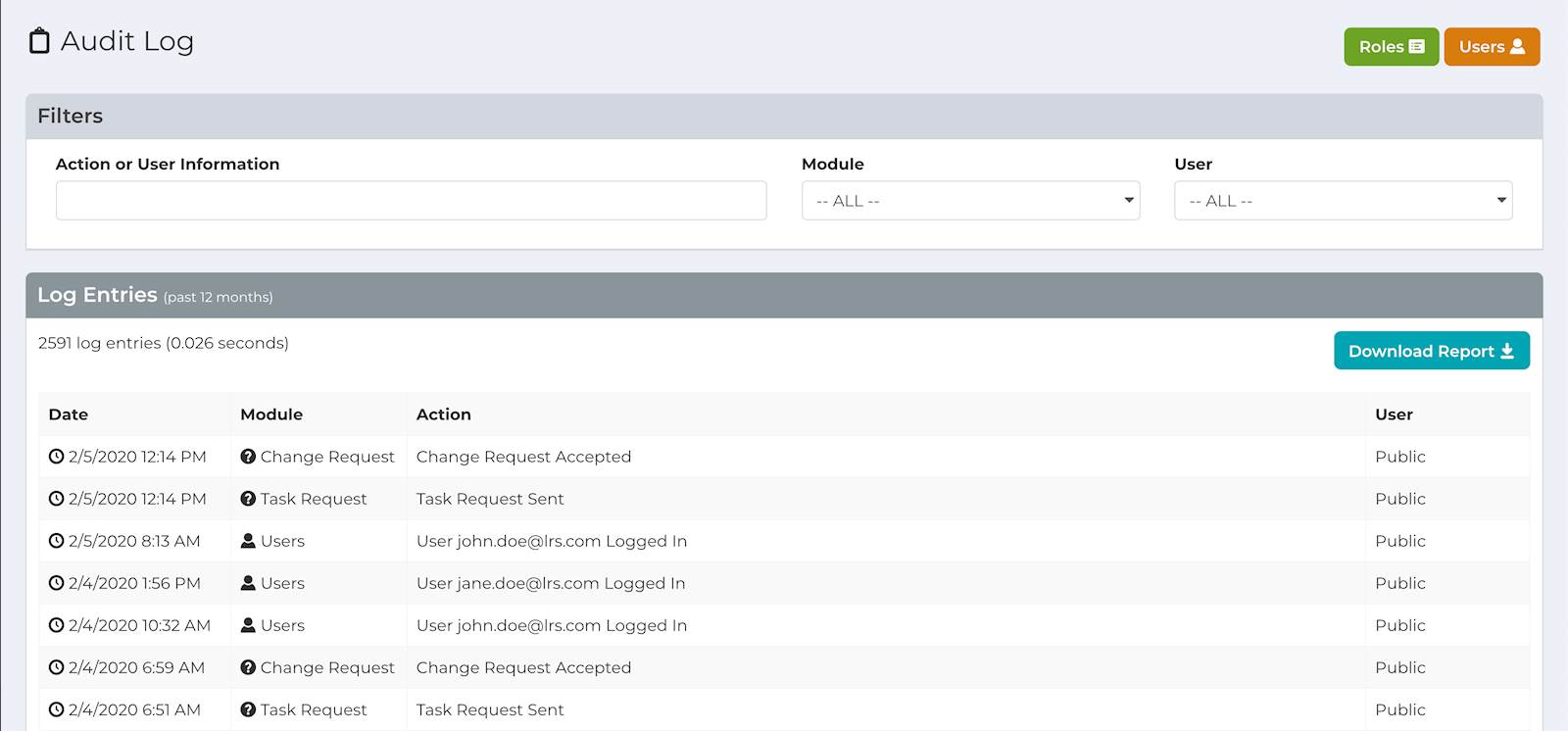
Task: Open the Users page button
Action: (x=1492, y=47)
